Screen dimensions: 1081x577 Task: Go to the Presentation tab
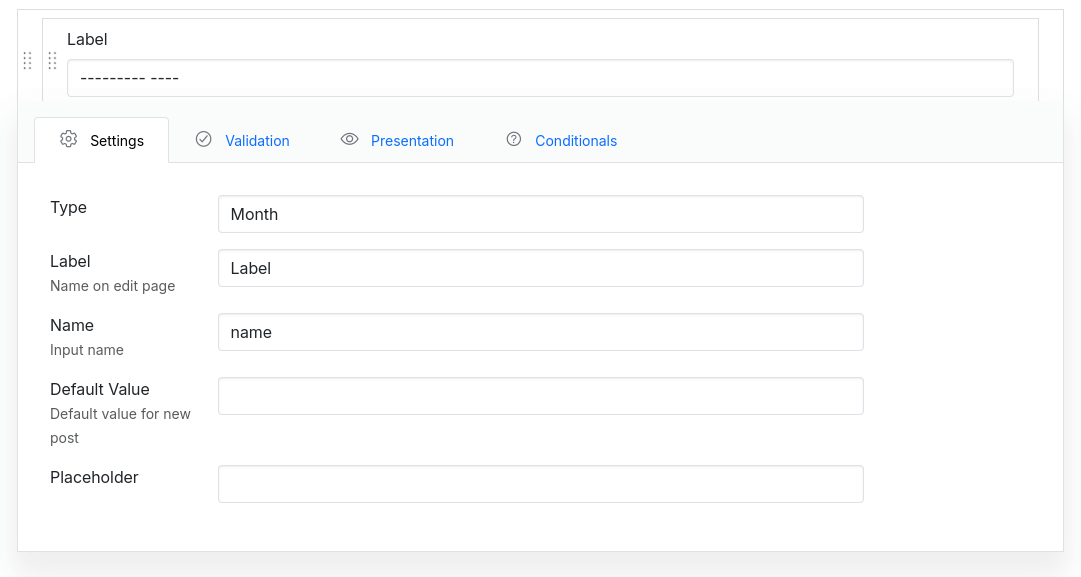coord(412,141)
